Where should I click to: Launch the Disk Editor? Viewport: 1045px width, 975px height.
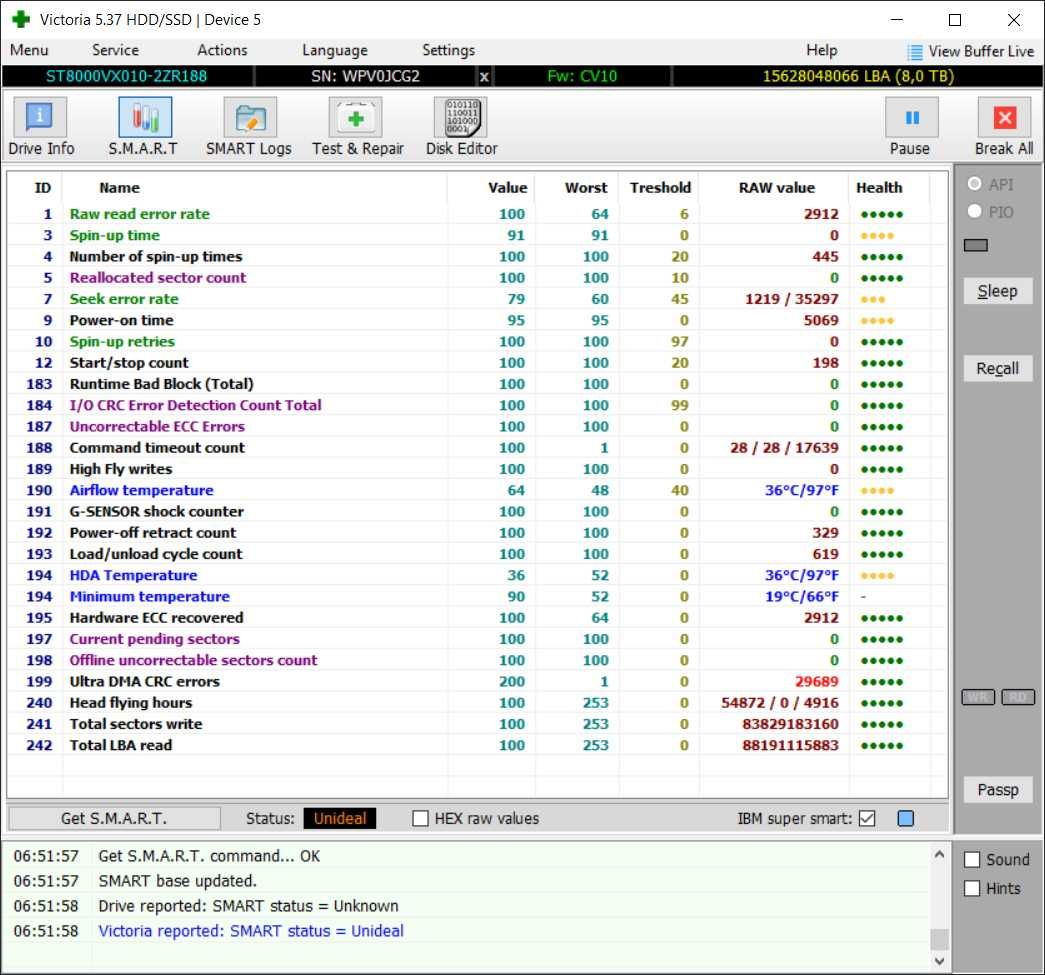click(x=461, y=127)
